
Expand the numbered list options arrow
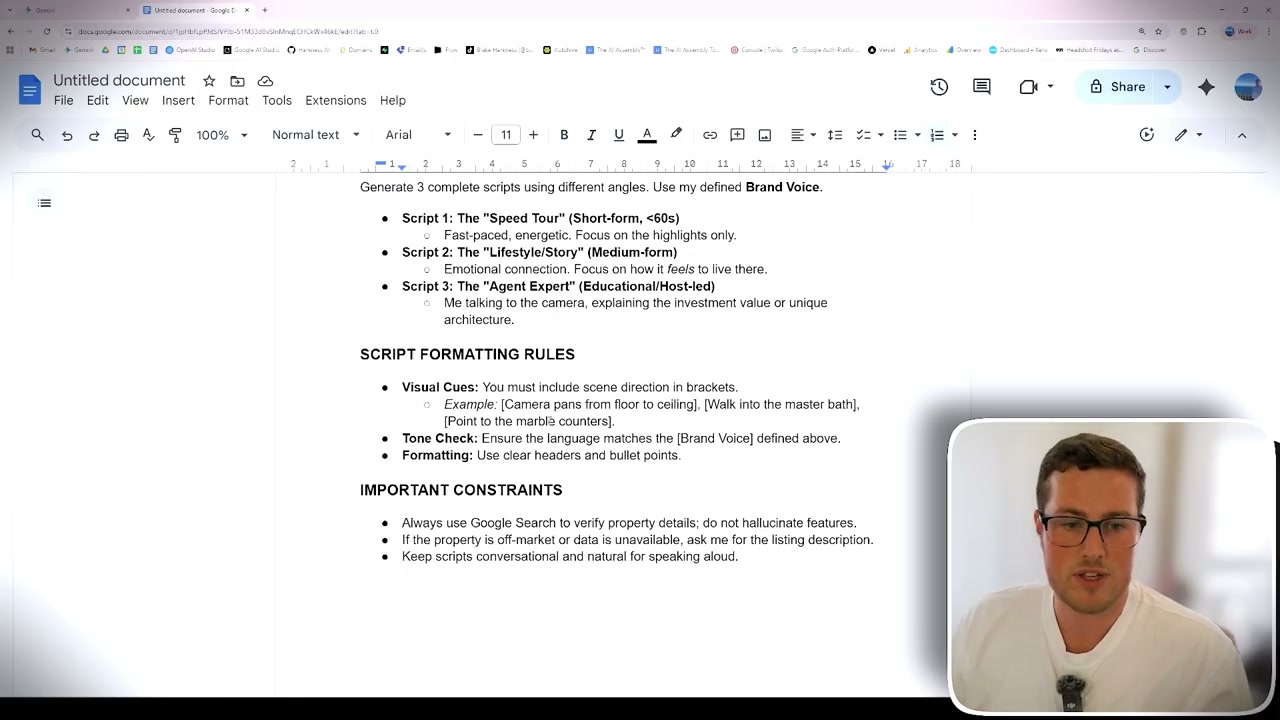[x=954, y=135]
